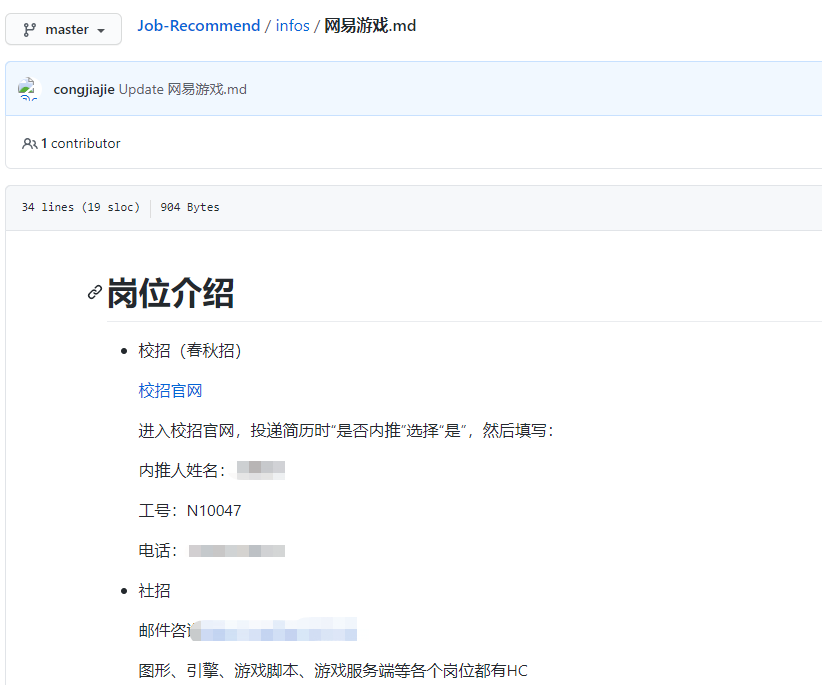Screen dimensions: 822x685
Task: Click the congjiajie avatar image
Action: 28,89
